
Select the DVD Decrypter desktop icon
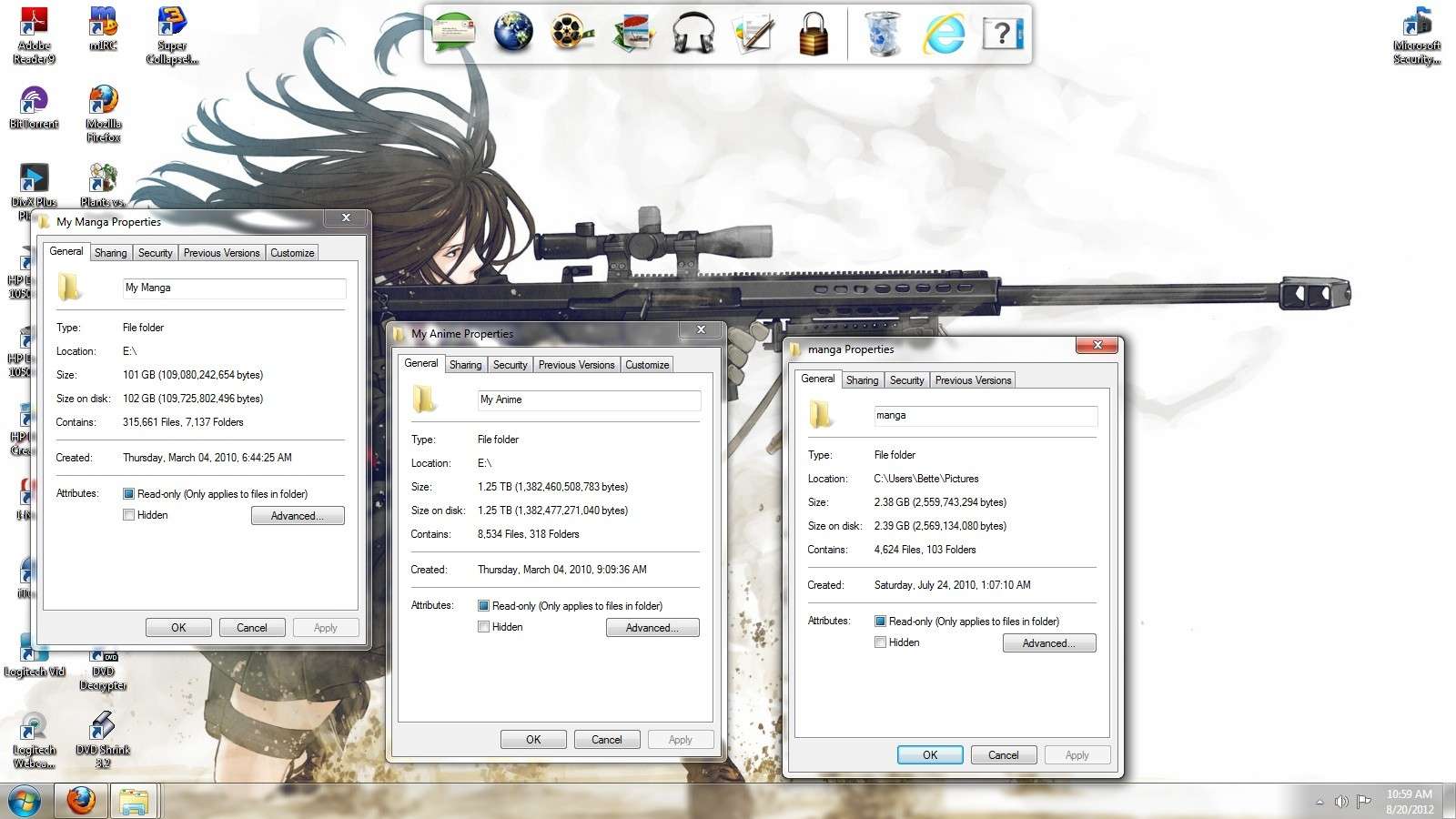coord(103,670)
